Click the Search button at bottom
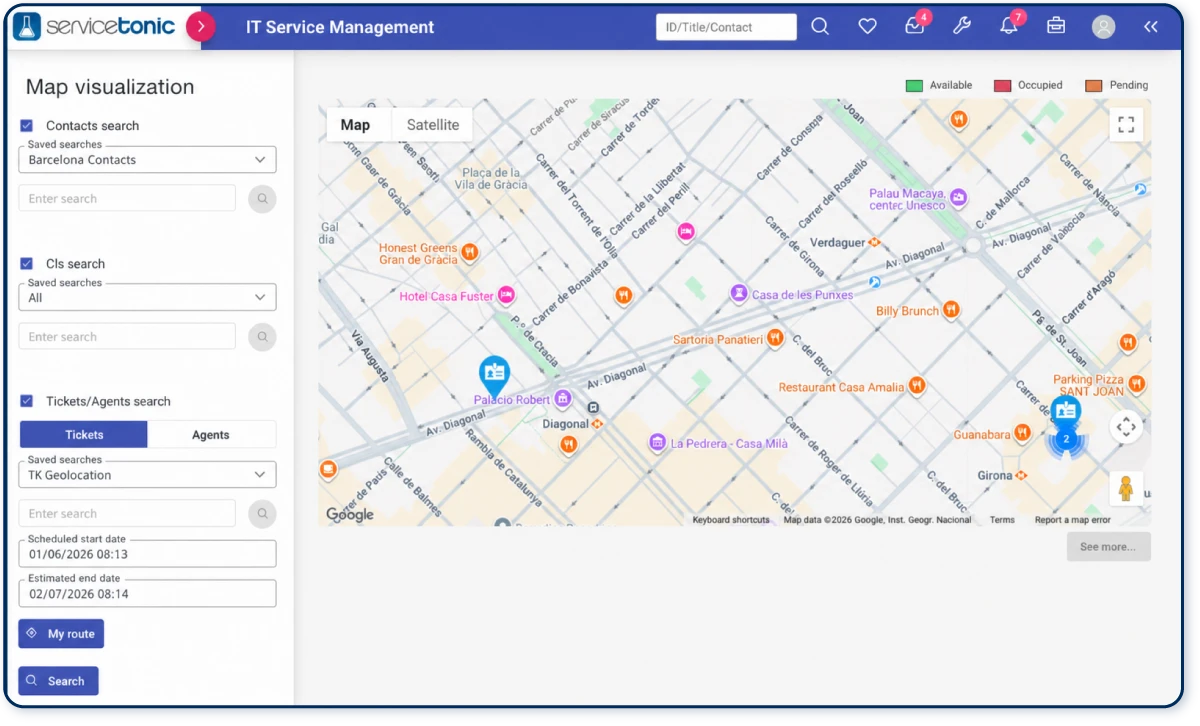Viewport: 1200px width, 726px height. (58, 681)
